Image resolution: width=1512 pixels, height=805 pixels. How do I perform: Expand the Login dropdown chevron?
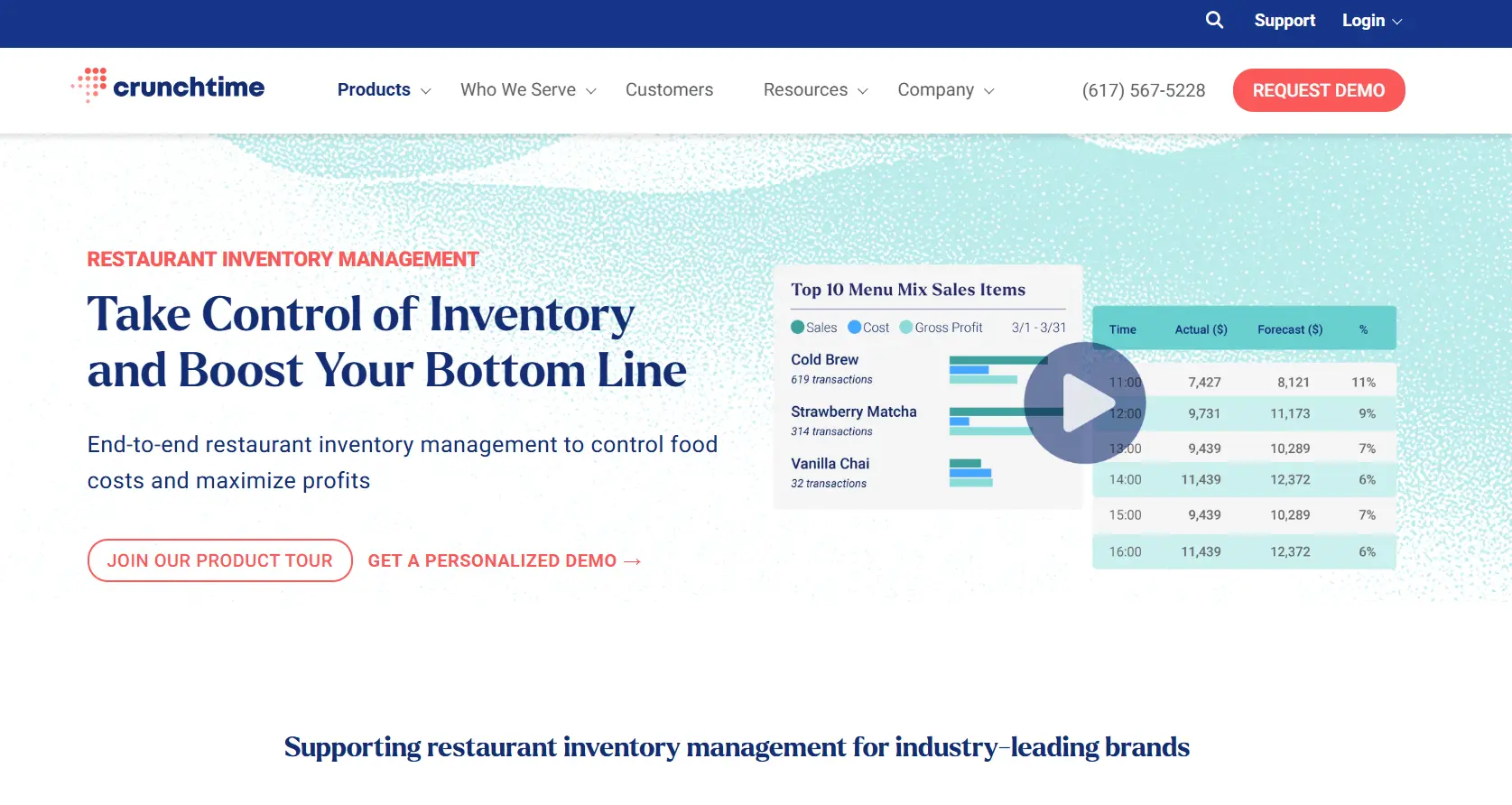[1397, 22]
